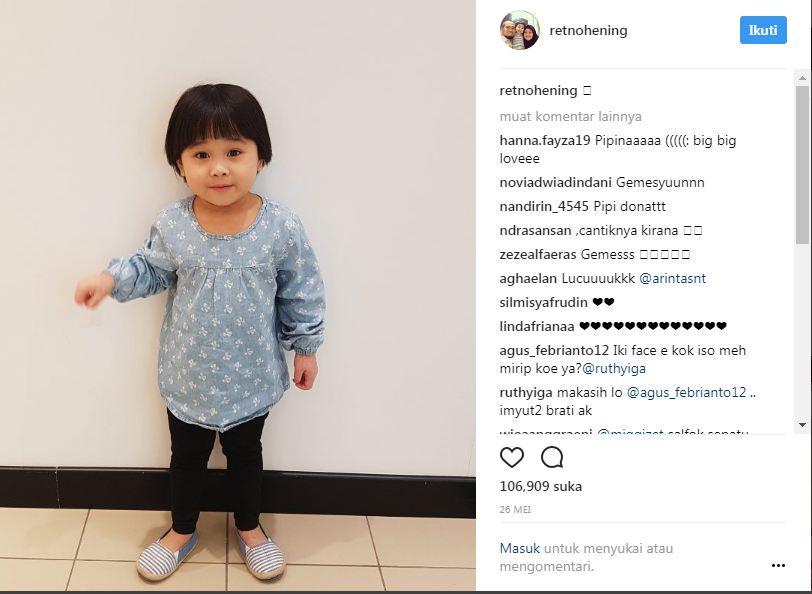
Task: Click the 106,909 suka likes count
Action: tap(541, 486)
